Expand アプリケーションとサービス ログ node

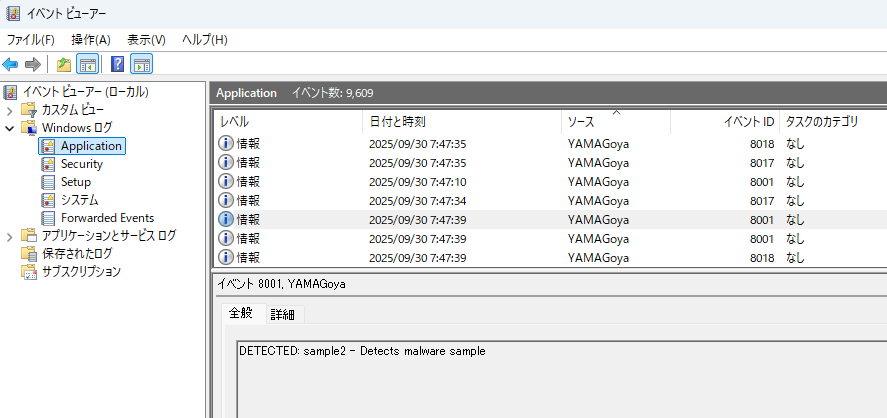pyautogui.click(x=10, y=236)
